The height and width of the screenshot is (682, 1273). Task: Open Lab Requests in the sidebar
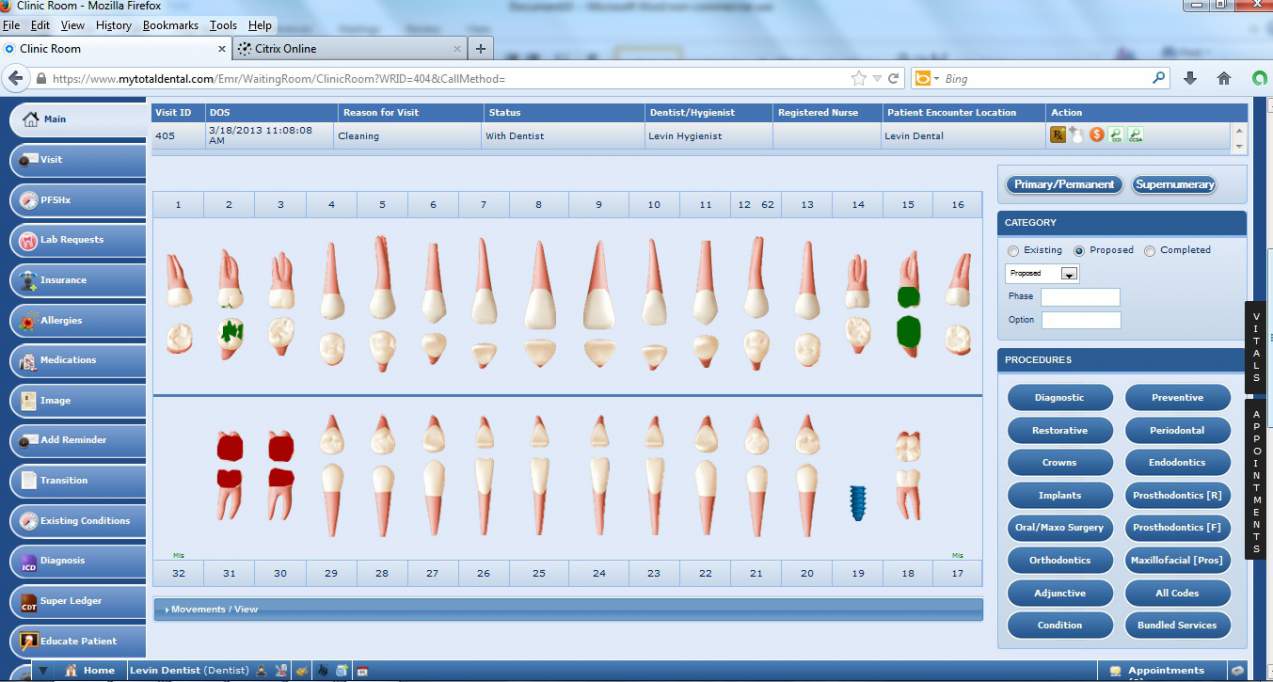tap(78, 240)
